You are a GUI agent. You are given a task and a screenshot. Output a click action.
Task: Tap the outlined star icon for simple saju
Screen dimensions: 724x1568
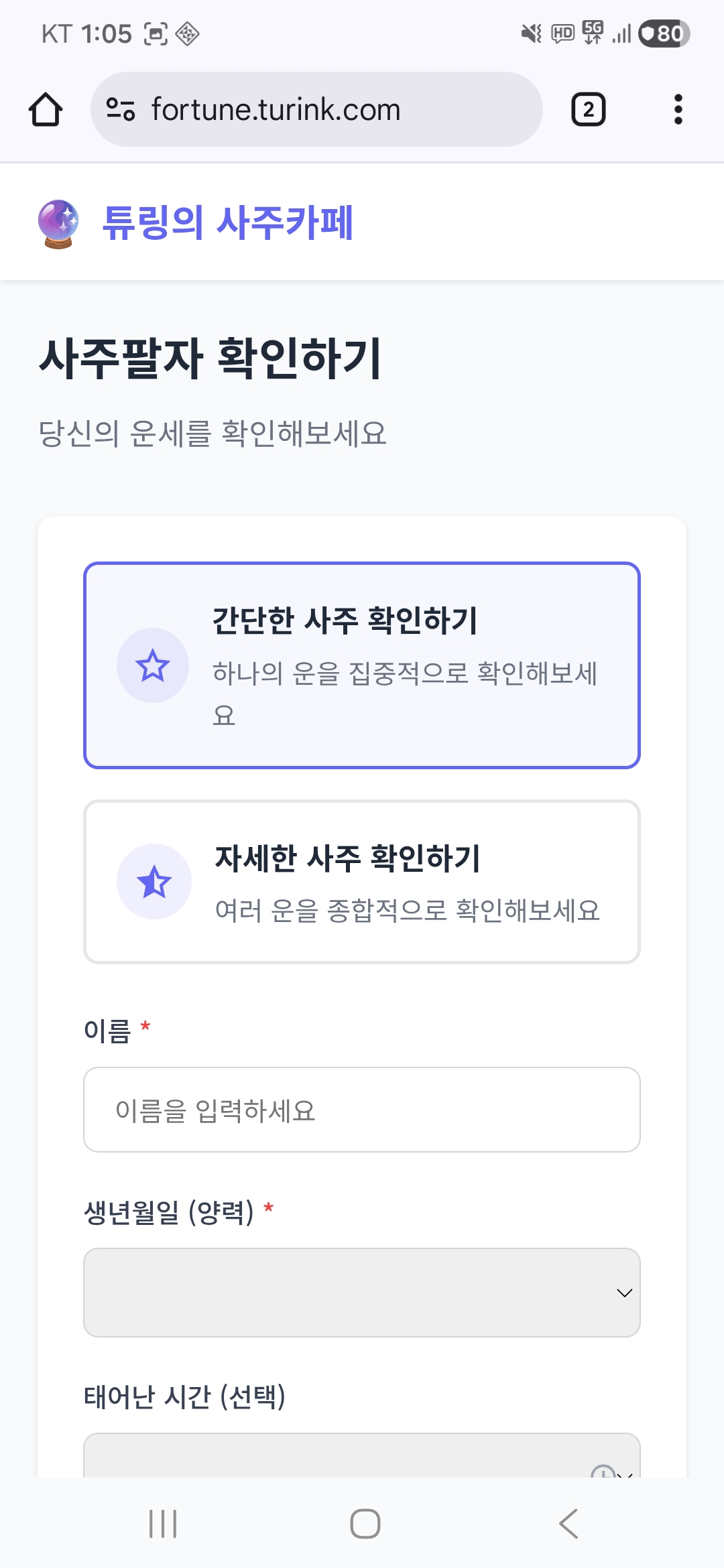(x=153, y=665)
